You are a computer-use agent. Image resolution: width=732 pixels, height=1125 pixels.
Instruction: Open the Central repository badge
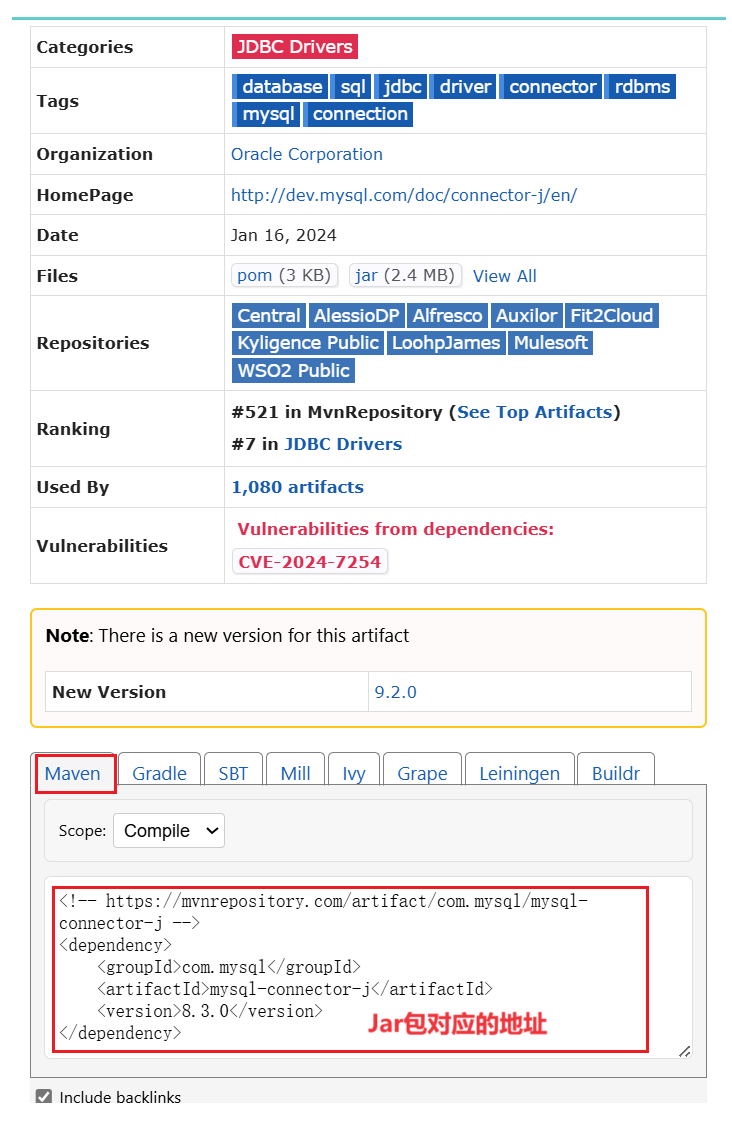[268, 316]
